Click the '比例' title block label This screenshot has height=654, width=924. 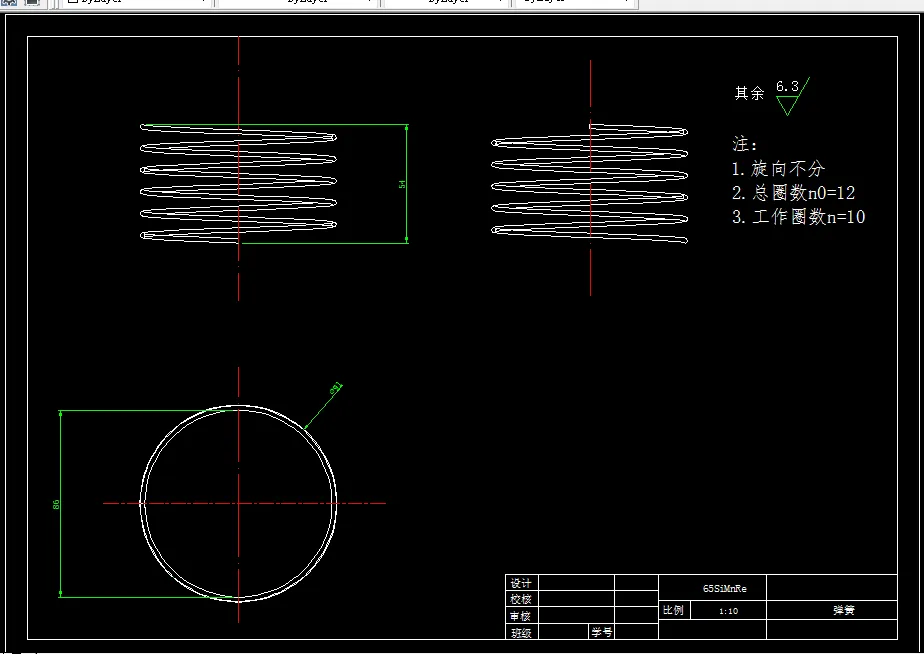coord(674,610)
